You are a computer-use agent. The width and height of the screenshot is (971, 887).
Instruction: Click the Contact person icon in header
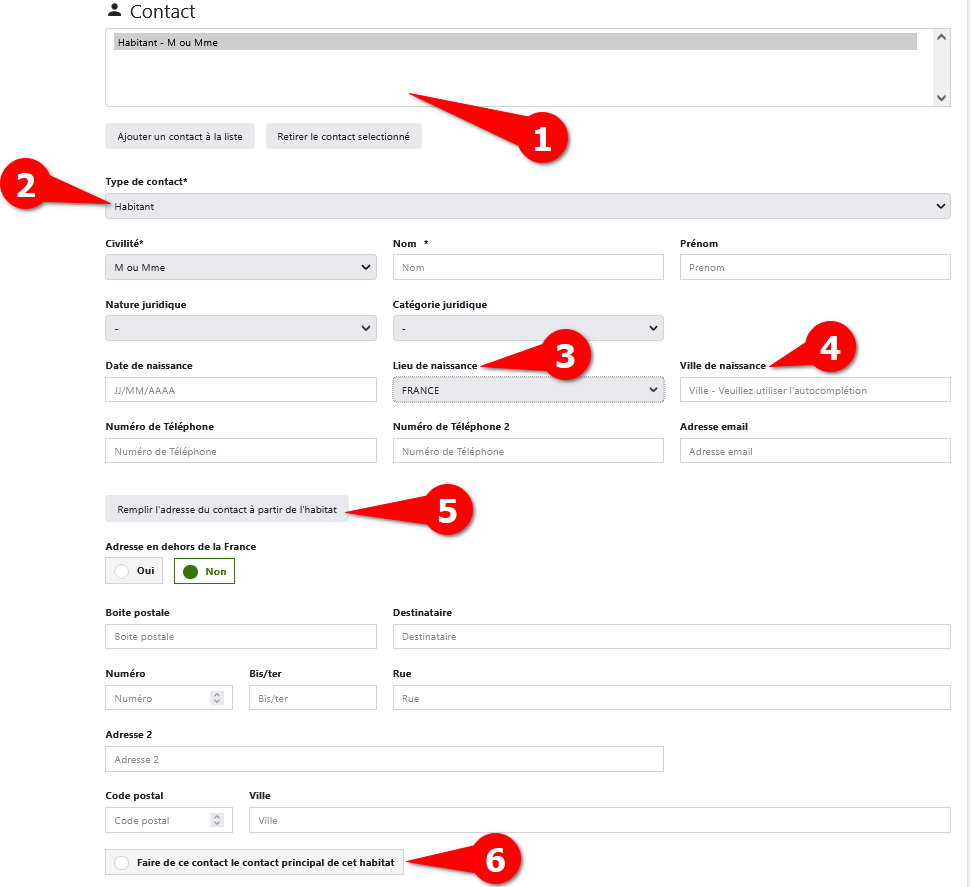click(x=113, y=11)
